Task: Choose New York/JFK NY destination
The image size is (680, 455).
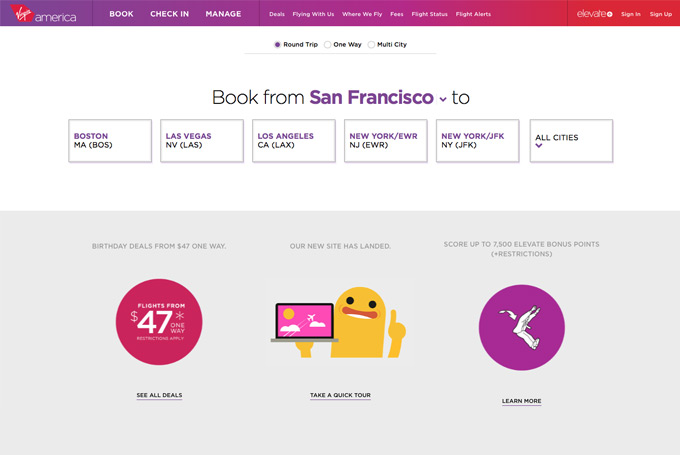Action: pos(478,141)
